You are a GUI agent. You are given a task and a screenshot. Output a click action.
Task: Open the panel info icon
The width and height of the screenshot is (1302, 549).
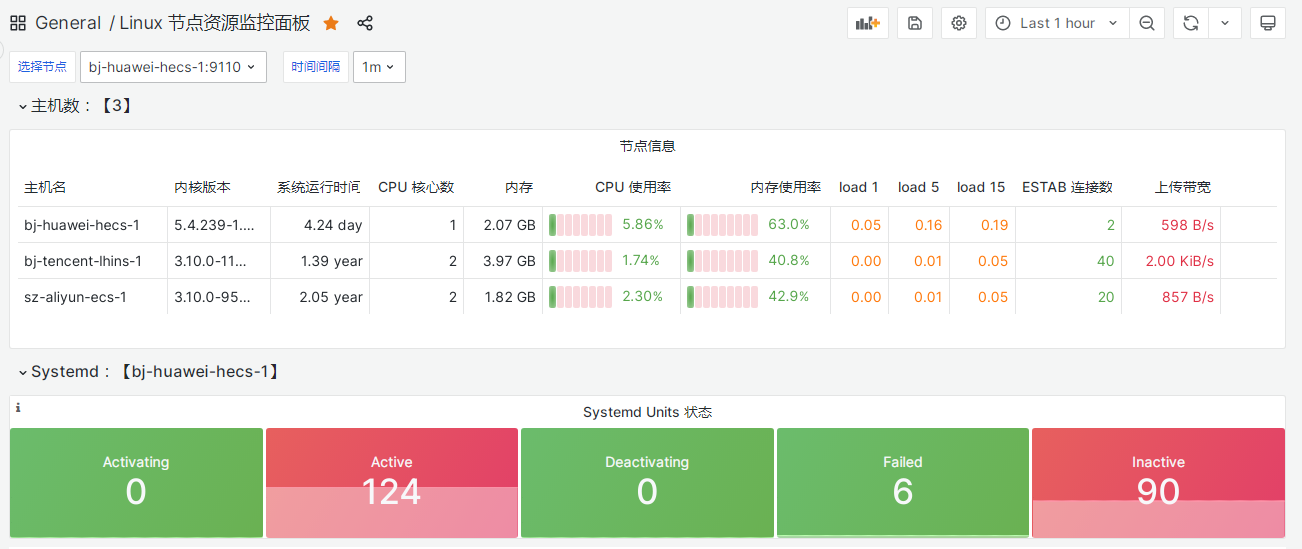[18, 408]
